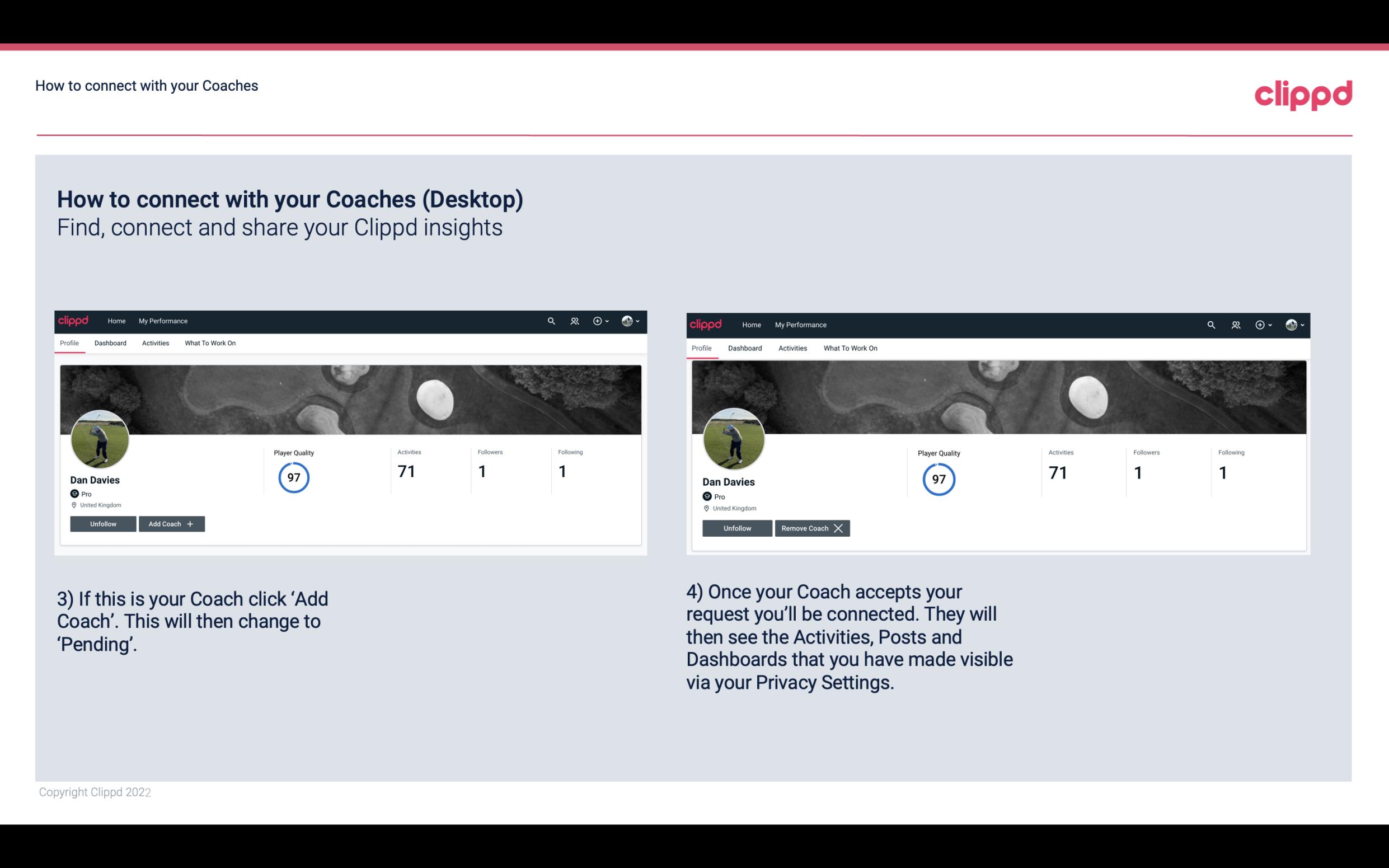Expand the 'My Performance' dropdown menu
The width and height of the screenshot is (1389, 868).
pos(162,320)
